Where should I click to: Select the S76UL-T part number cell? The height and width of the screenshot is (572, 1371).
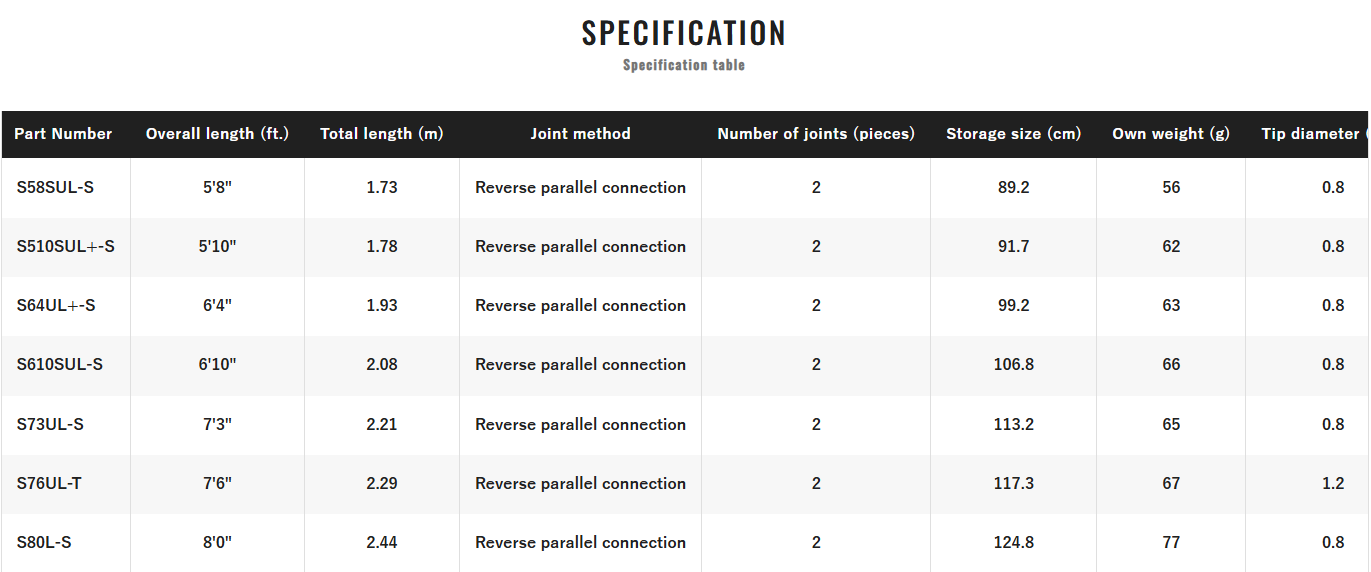(49, 483)
